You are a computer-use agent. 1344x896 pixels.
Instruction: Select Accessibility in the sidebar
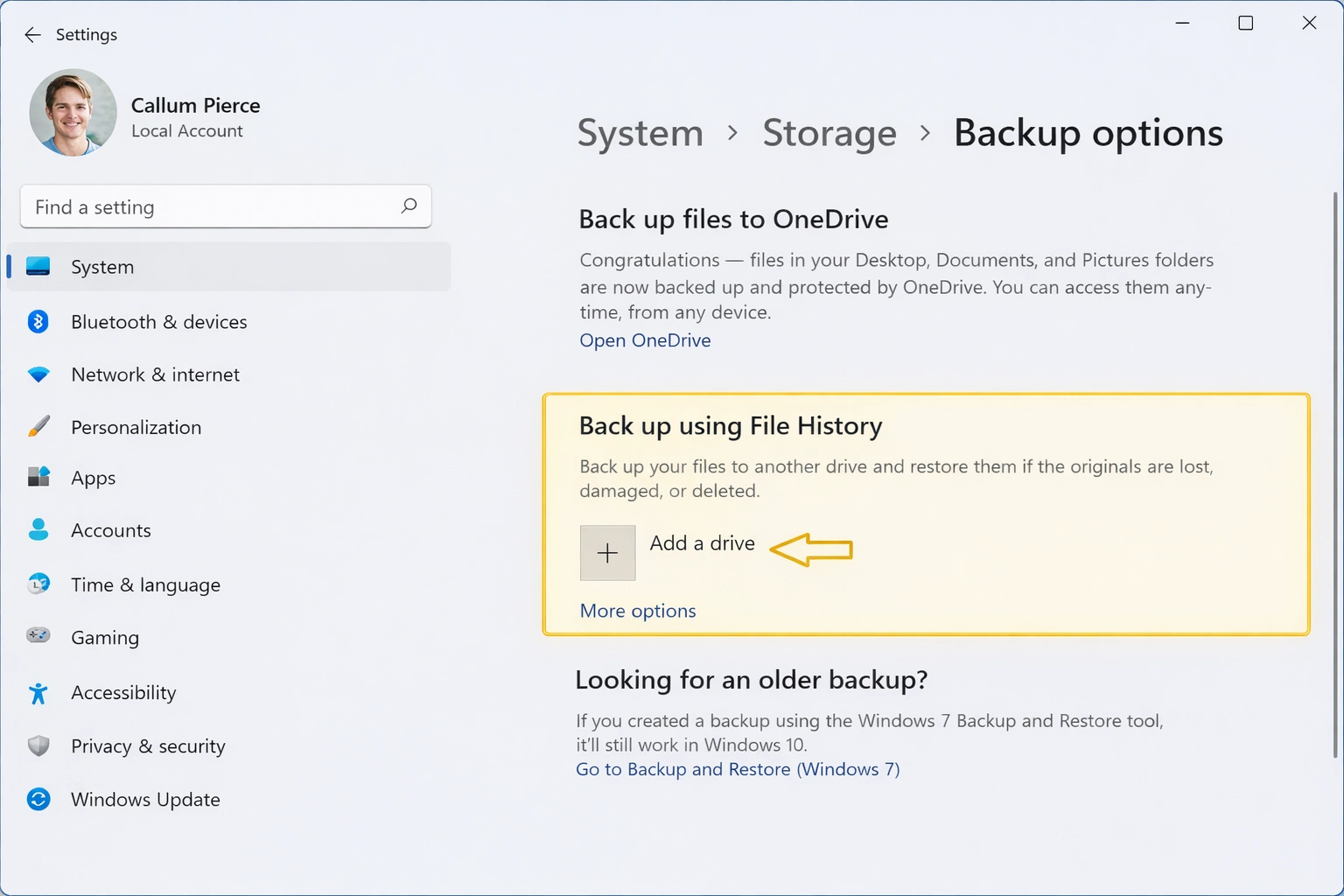(x=123, y=692)
